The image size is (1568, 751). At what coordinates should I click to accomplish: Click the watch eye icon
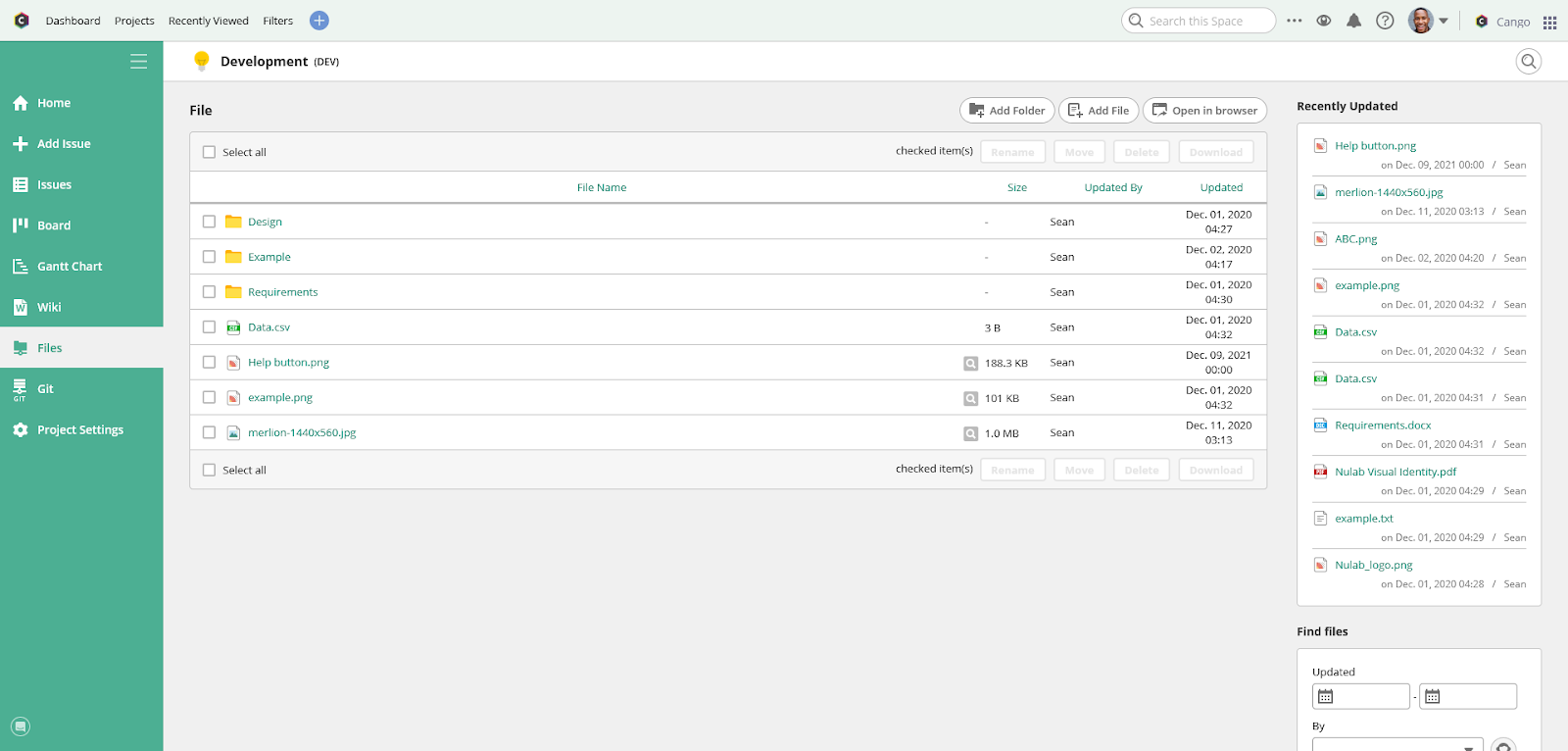click(1324, 21)
